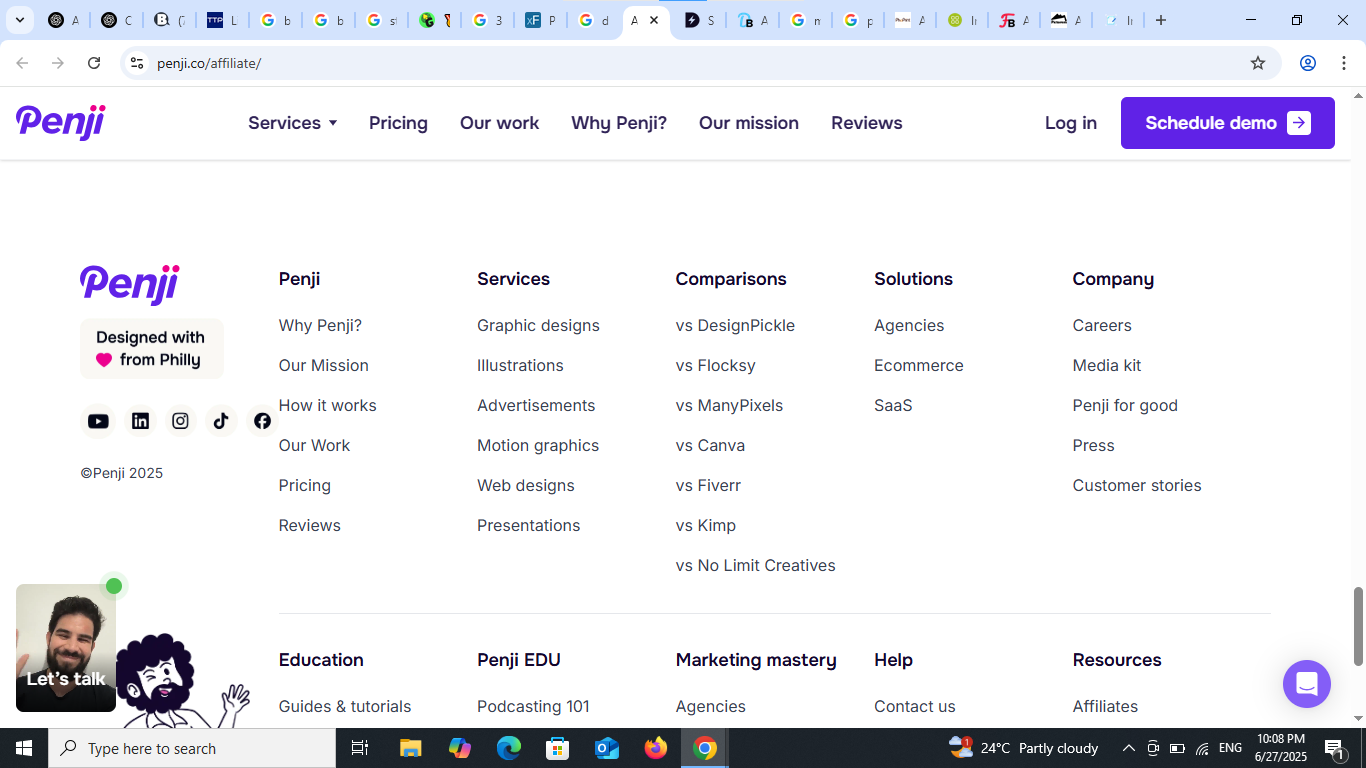The image size is (1366, 768).
Task: Open the Chrome profile icon
Action: pos(1307,63)
